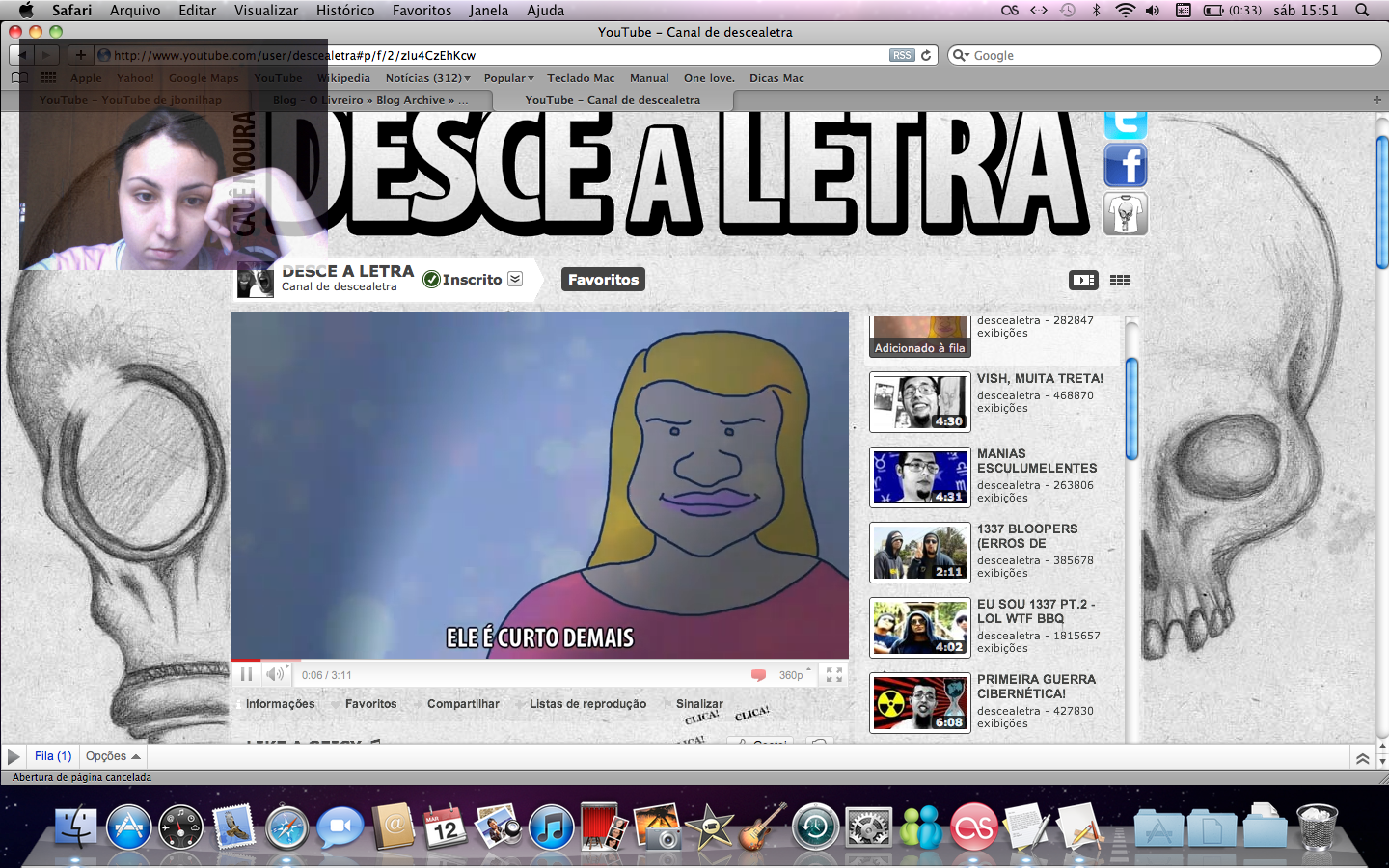This screenshot has height=868, width=1389.
Task: Open the Informações tab under the video
Action: point(280,704)
